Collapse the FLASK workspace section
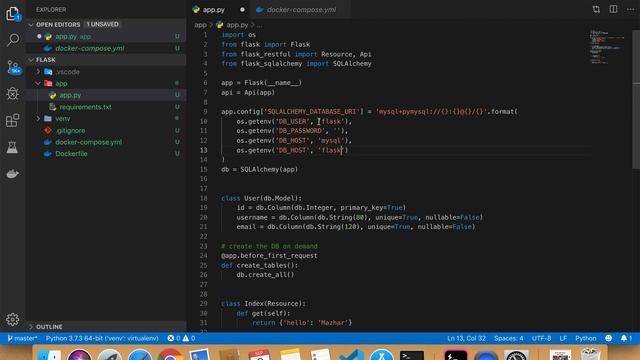Viewport: 640px width, 360px height. click(x=31, y=60)
